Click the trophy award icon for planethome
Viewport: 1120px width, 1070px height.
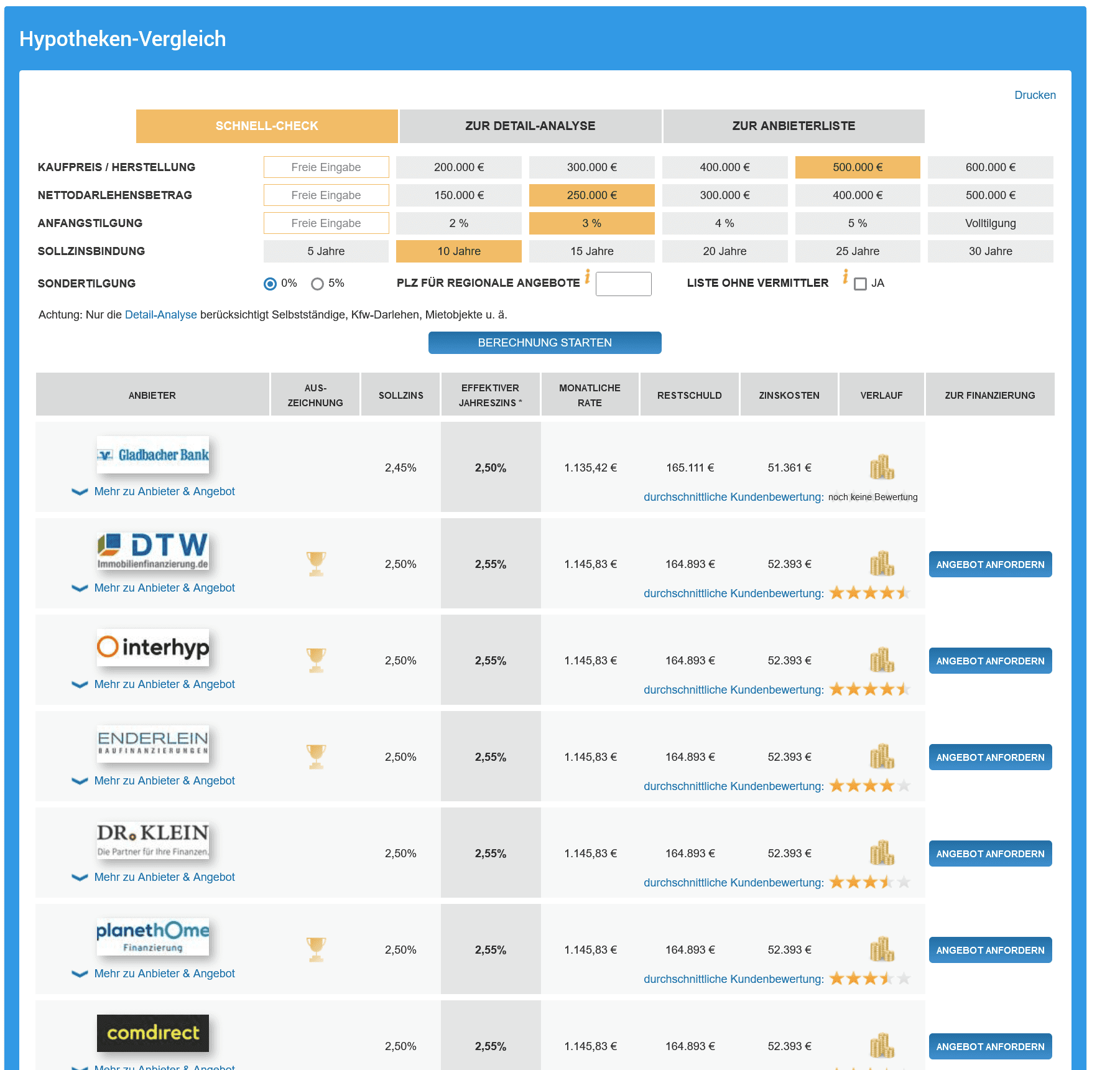pos(316,950)
